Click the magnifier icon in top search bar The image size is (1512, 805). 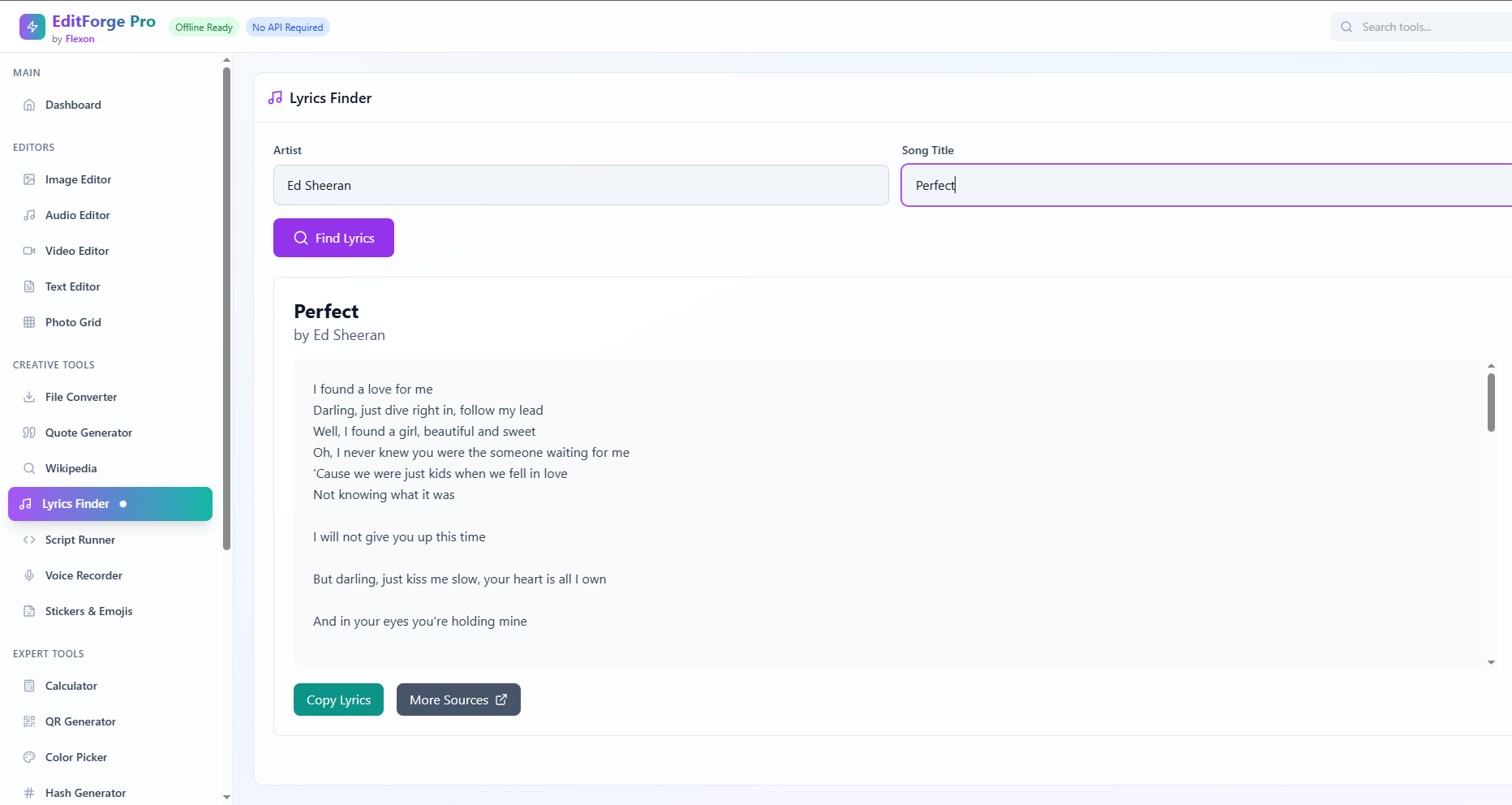(1347, 27)
